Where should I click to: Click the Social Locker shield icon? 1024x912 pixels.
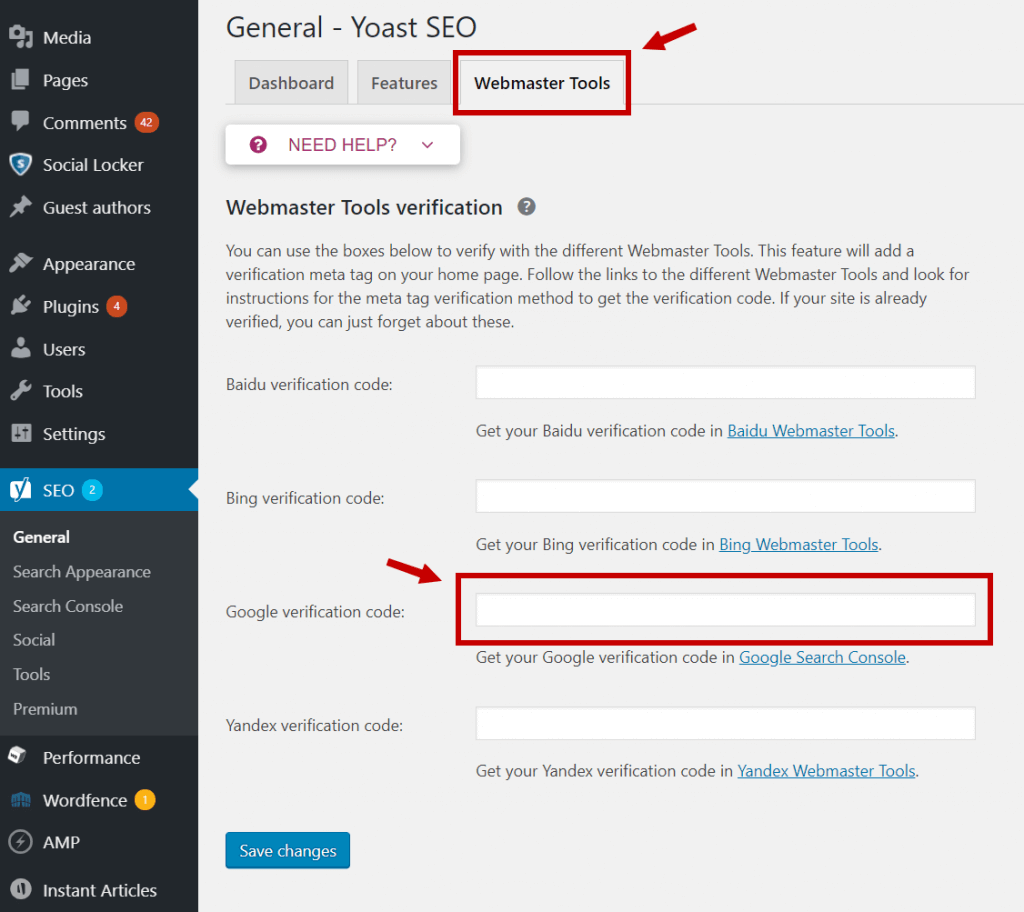click(x=21, y=165)
